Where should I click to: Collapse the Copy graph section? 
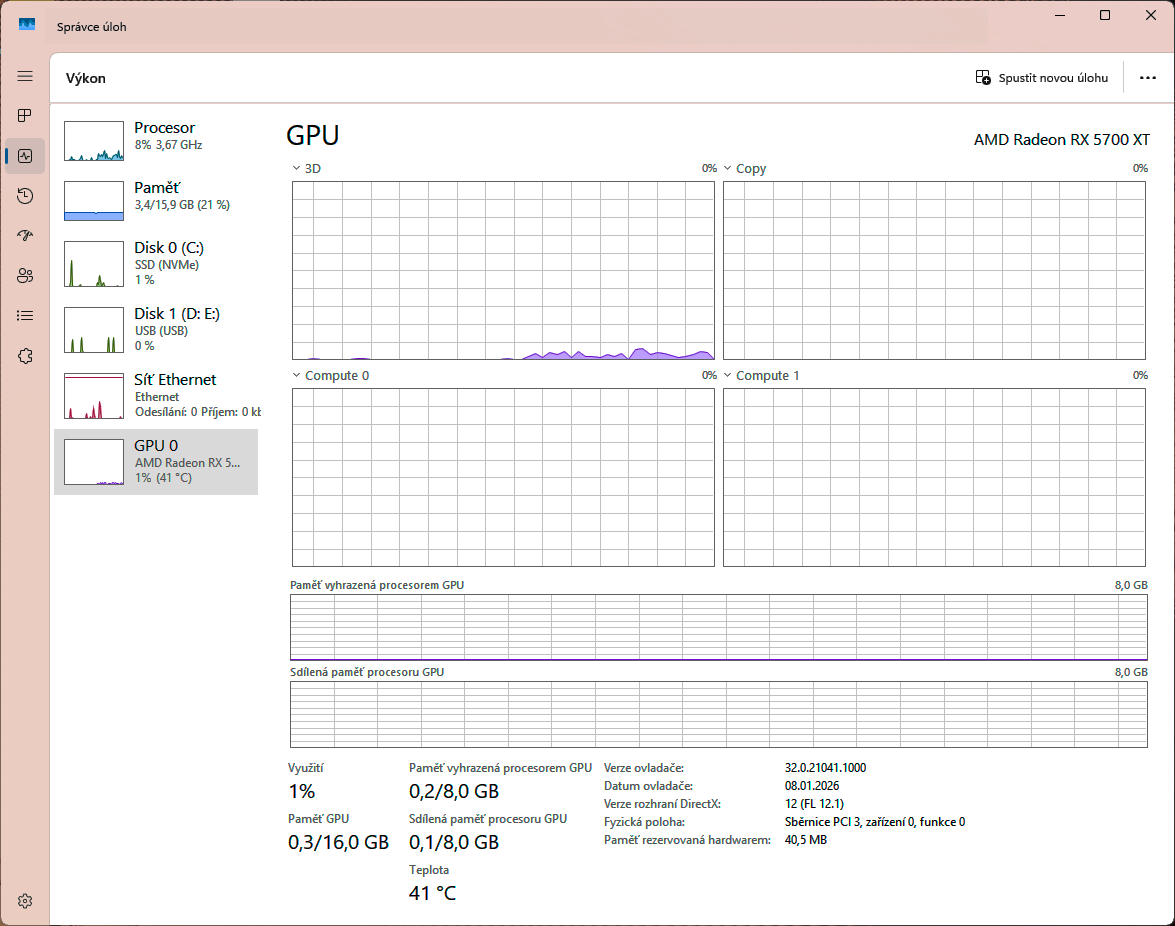(x=728, y=168)
